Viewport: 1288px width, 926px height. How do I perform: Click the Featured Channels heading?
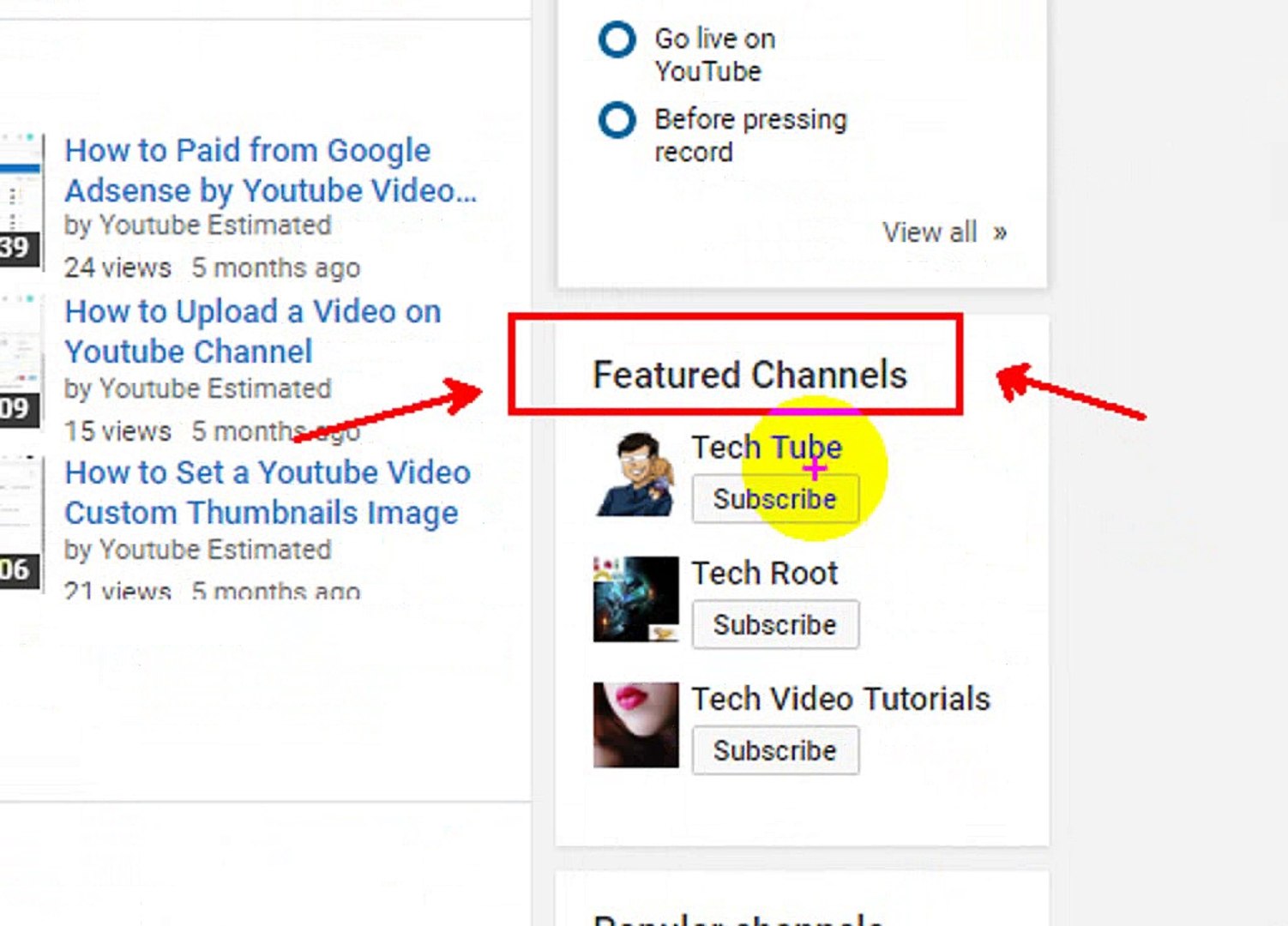749,376
